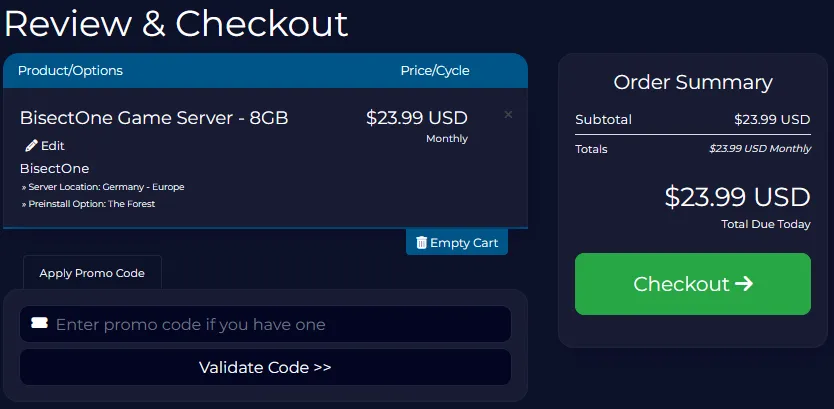This screenshot has height=409, width=834.
Task: Proceed with the green Checkout button
Action: [692, 284]
